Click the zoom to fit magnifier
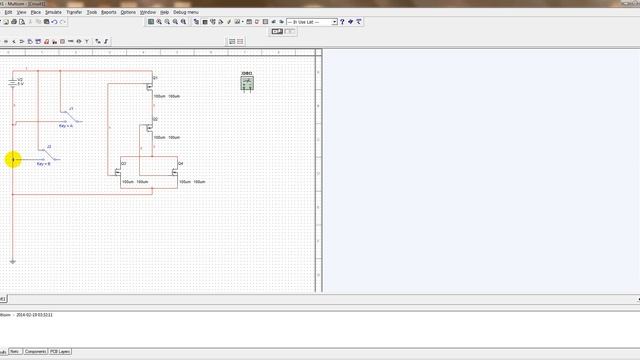The width and height of the screenshot is (640, 360). pos(184,22)
